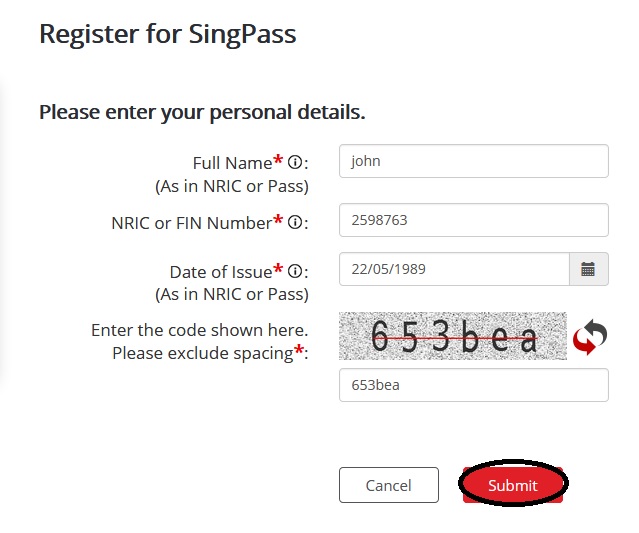Screen dimensions: 639x533
Task: Click the 'As in NRIC or Pass' note under Full Name
Action: coord(231,186)
